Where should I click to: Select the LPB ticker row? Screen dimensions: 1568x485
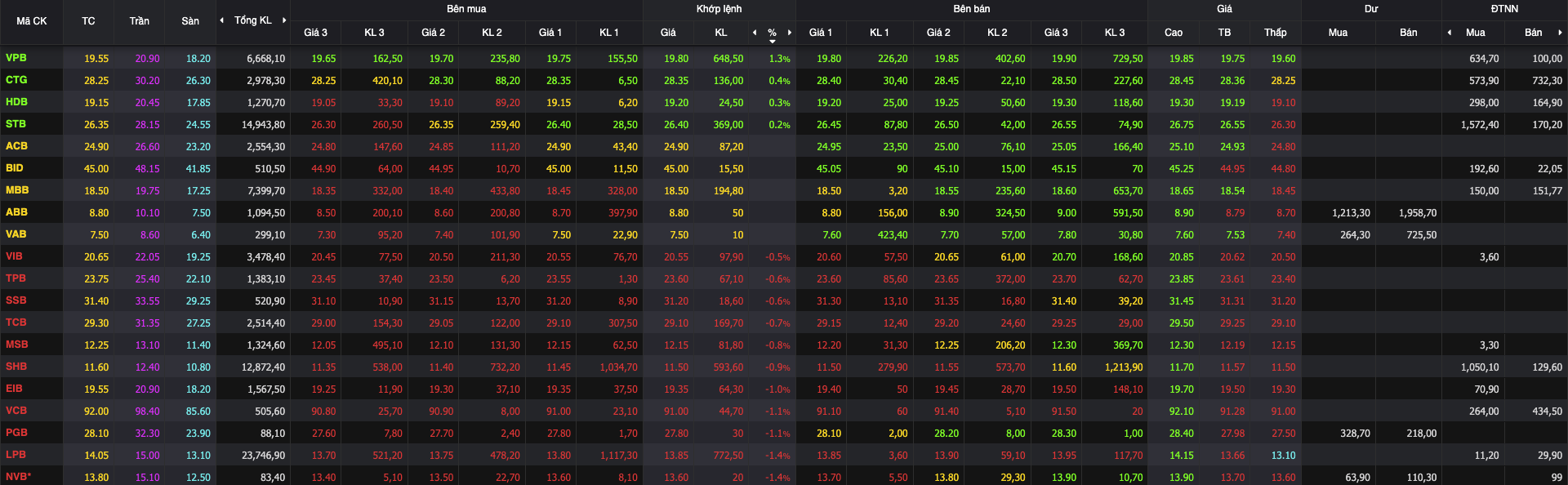(x=784, y=455)
